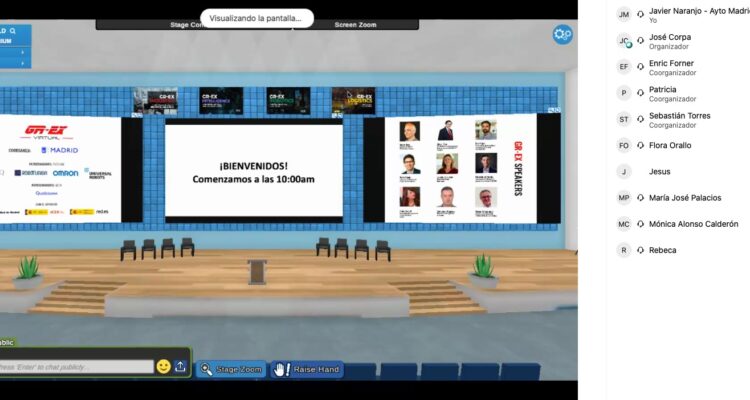The width and height of the screenshot is (750, 400).
Task: Select participant name José Corpa
Action: tap(670, 37)
